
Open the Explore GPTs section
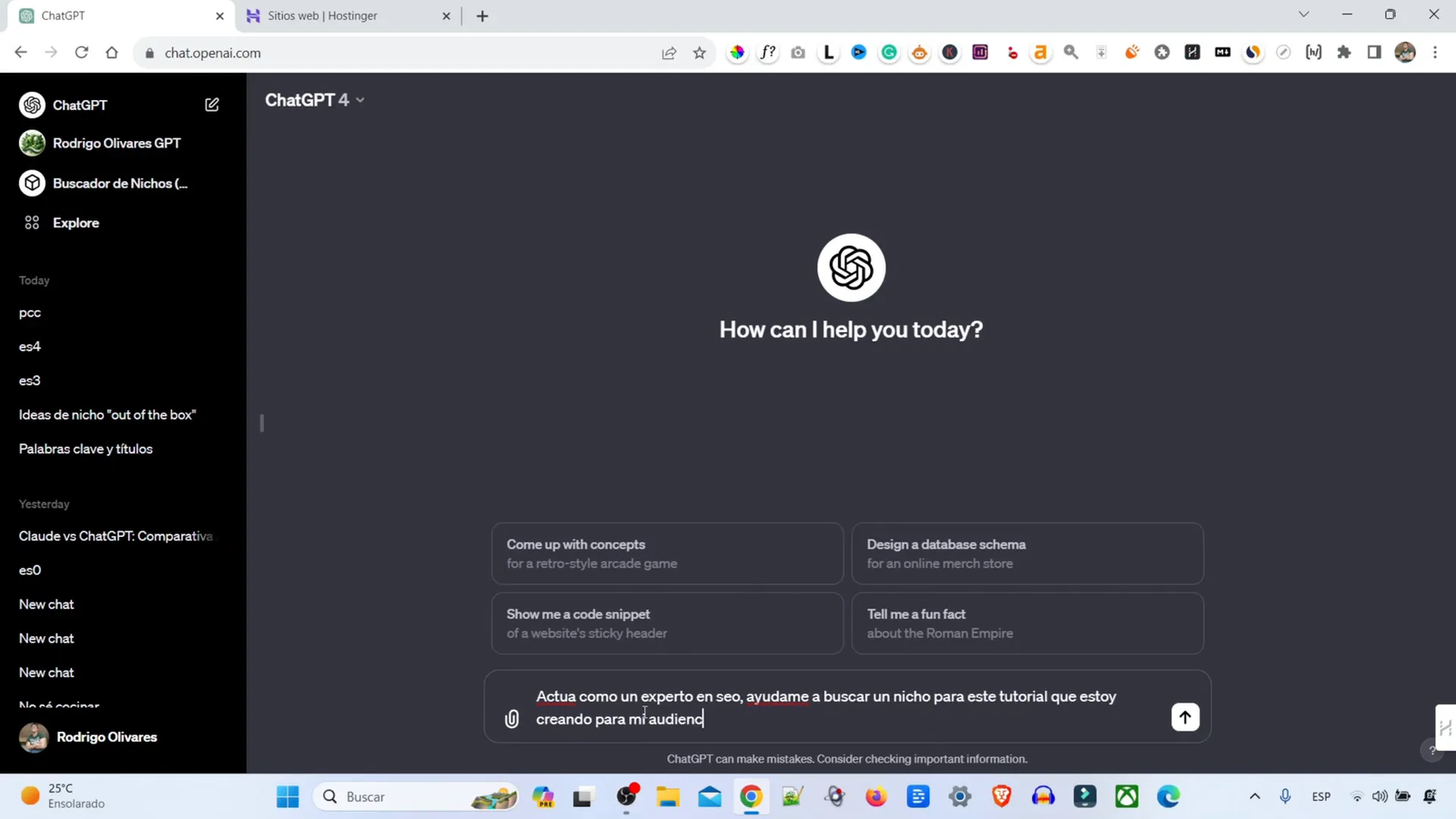tap(76, 222)
